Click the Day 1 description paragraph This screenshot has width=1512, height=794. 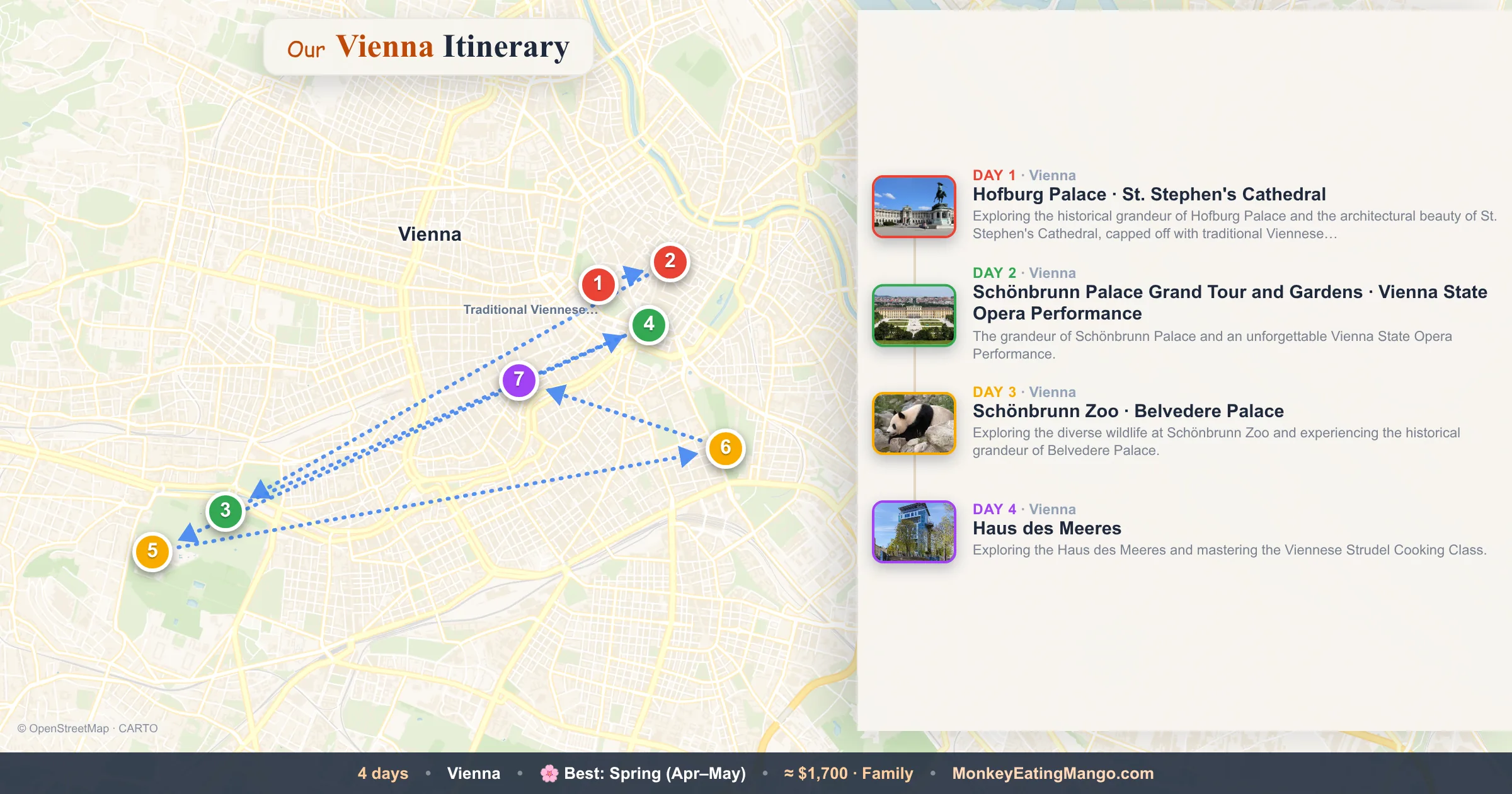pos(1235,225)
